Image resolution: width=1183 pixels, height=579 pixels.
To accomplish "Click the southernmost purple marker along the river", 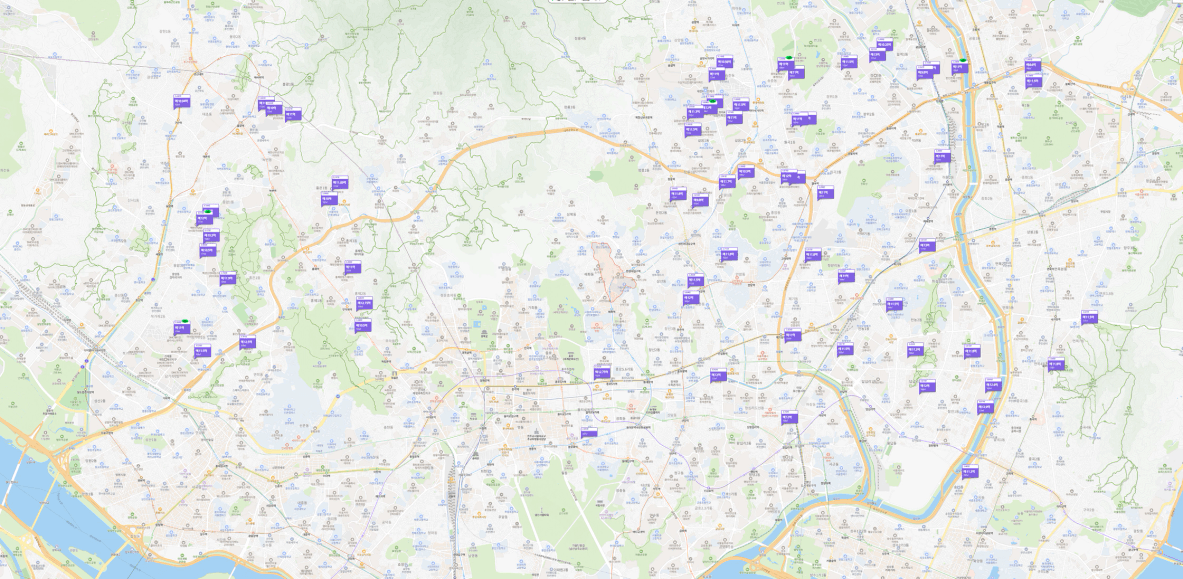I will (969, 471).
